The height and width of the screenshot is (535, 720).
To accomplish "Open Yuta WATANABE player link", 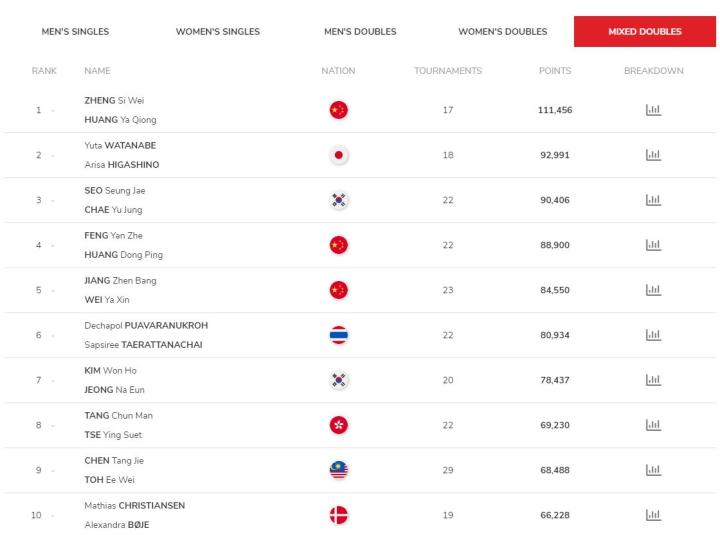I will (120, 146).
